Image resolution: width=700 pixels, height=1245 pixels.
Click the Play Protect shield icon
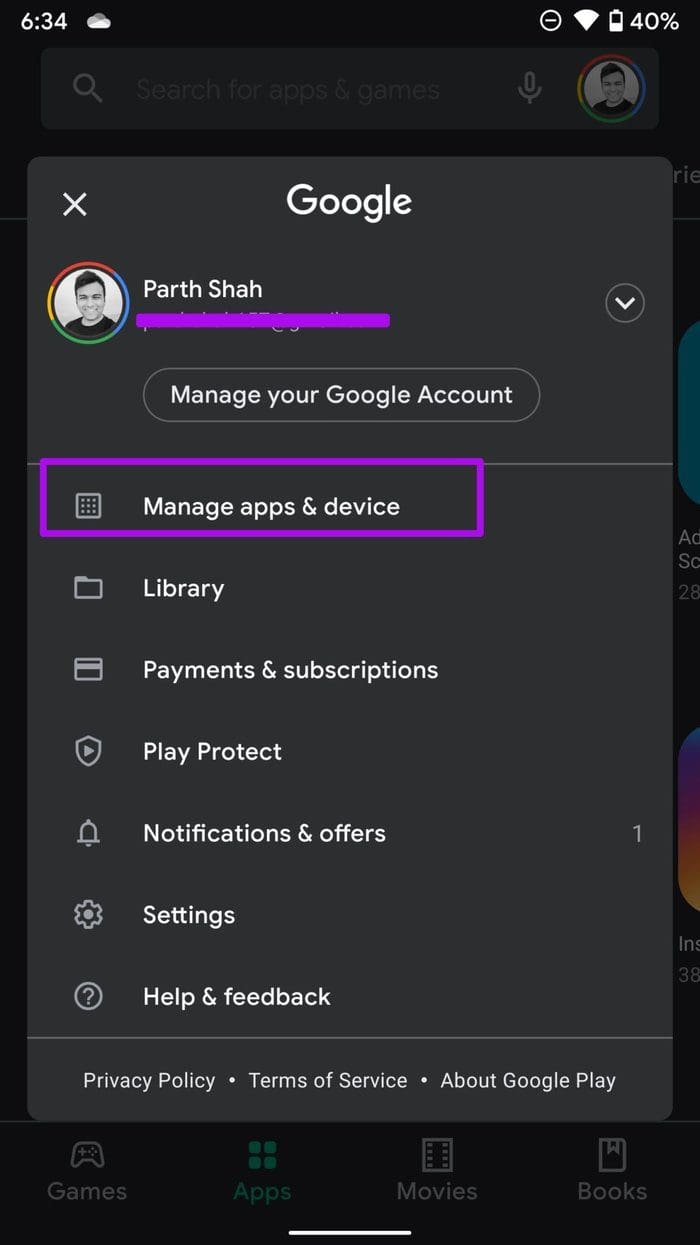[89, 751]
